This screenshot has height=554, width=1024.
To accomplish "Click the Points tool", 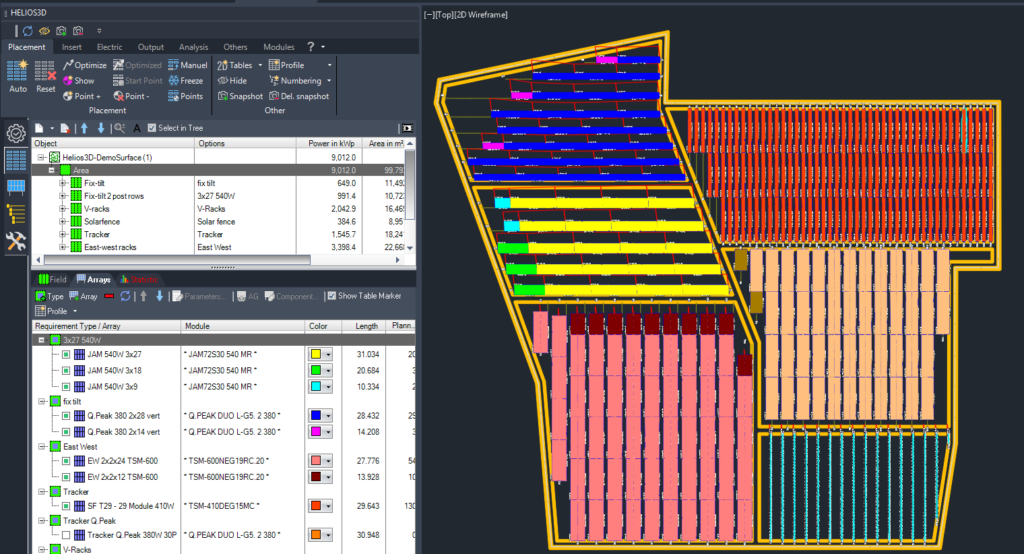I will [185, 96].
